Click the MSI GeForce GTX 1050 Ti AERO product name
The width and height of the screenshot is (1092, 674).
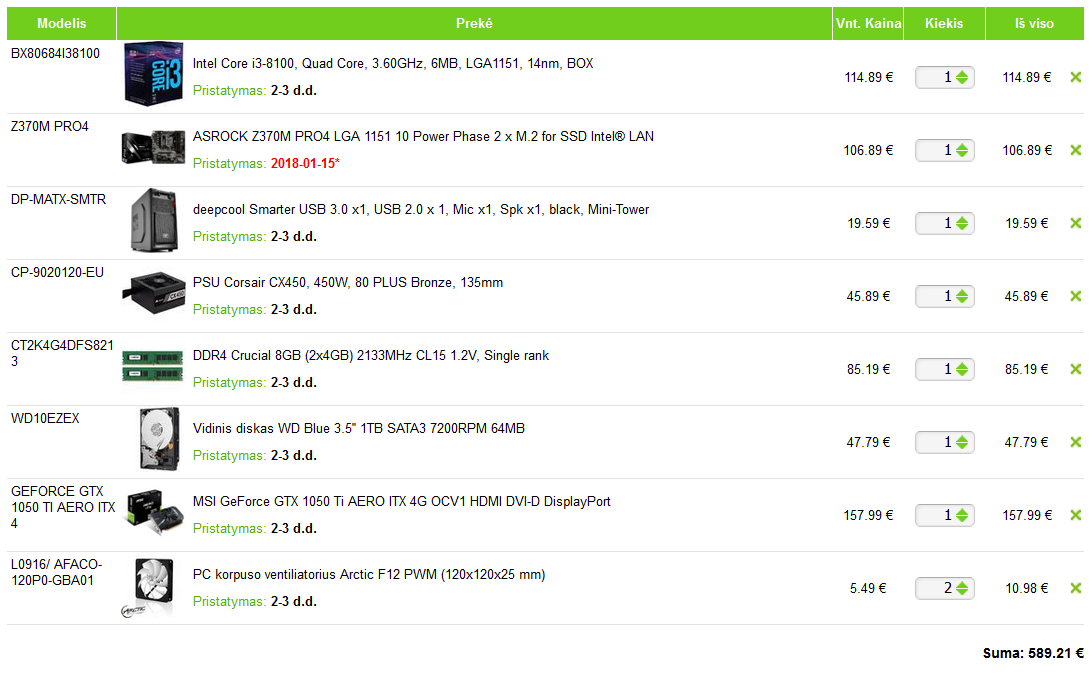point(402,502)
